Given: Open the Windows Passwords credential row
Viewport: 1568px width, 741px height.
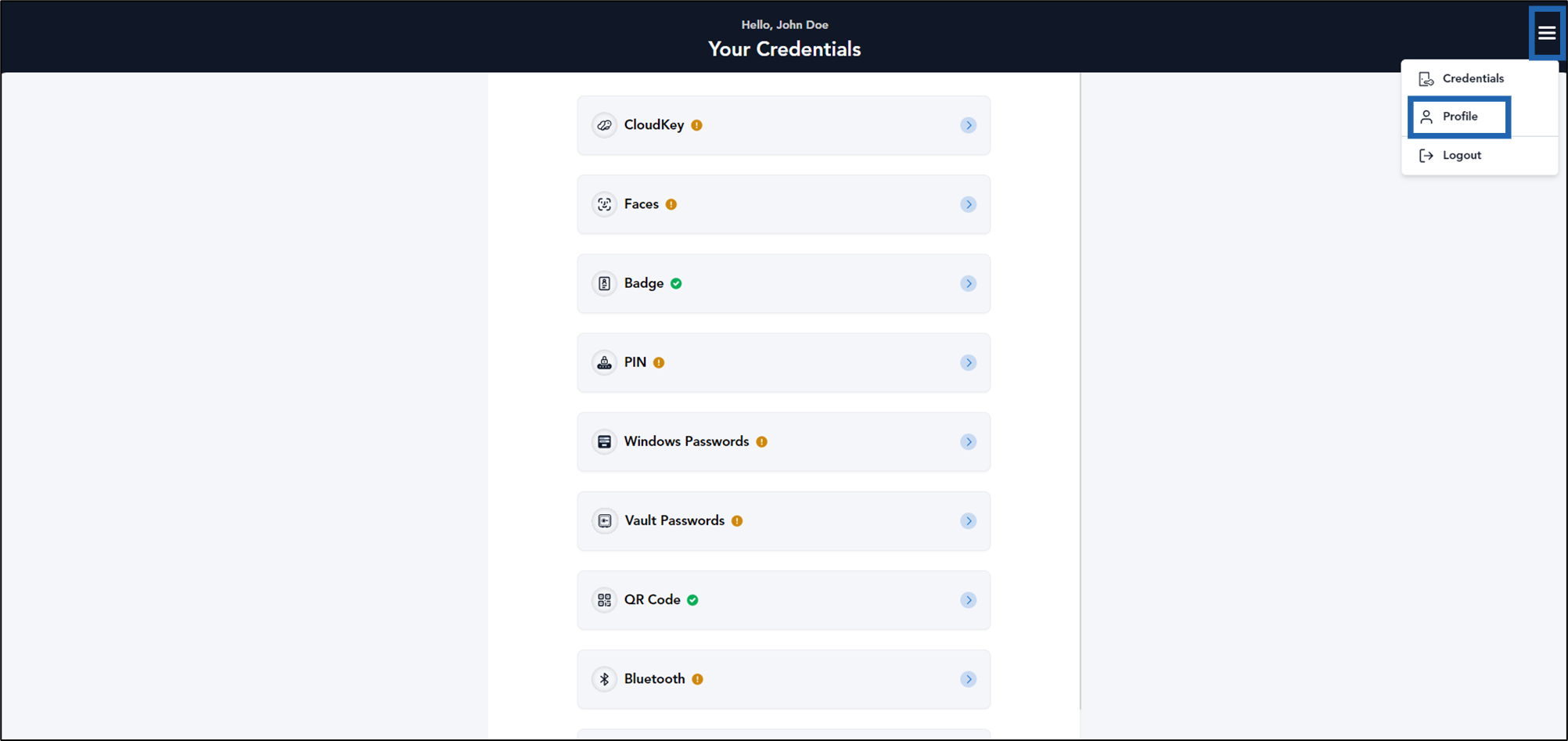Looking at the screenshot, I should pos(784,441).
